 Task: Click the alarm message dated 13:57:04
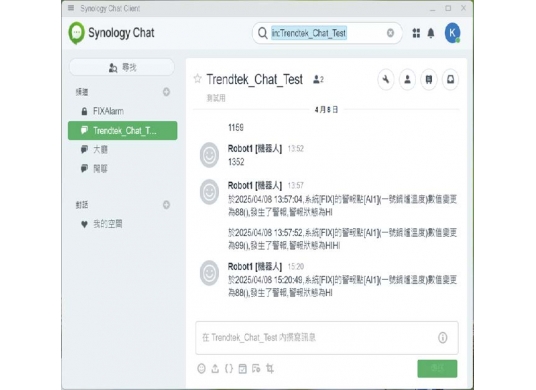click(x=343, y=206)
